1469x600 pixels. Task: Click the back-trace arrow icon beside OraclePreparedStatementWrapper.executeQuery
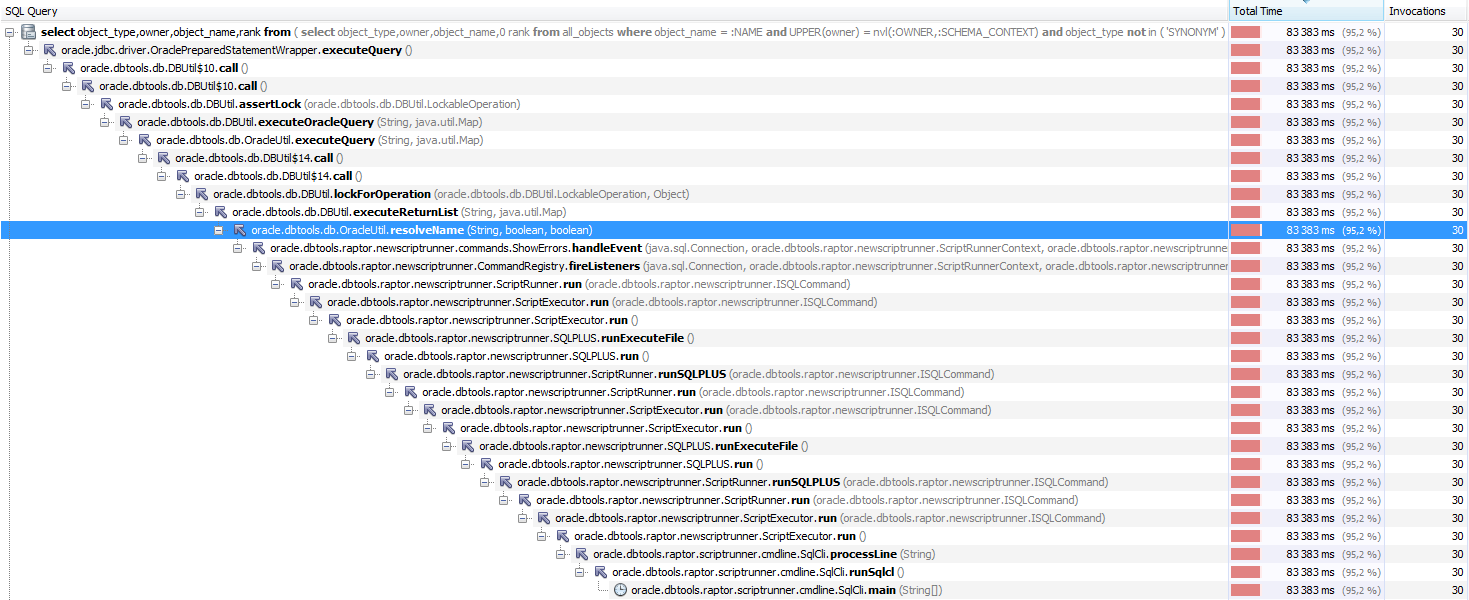(x=50, y=50)
